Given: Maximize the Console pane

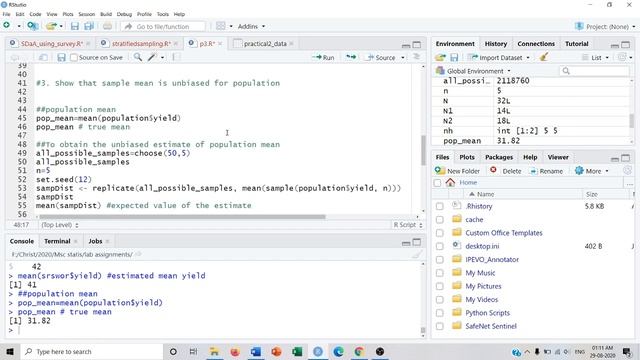Looking at the screenshot, I should coord(417,242).
